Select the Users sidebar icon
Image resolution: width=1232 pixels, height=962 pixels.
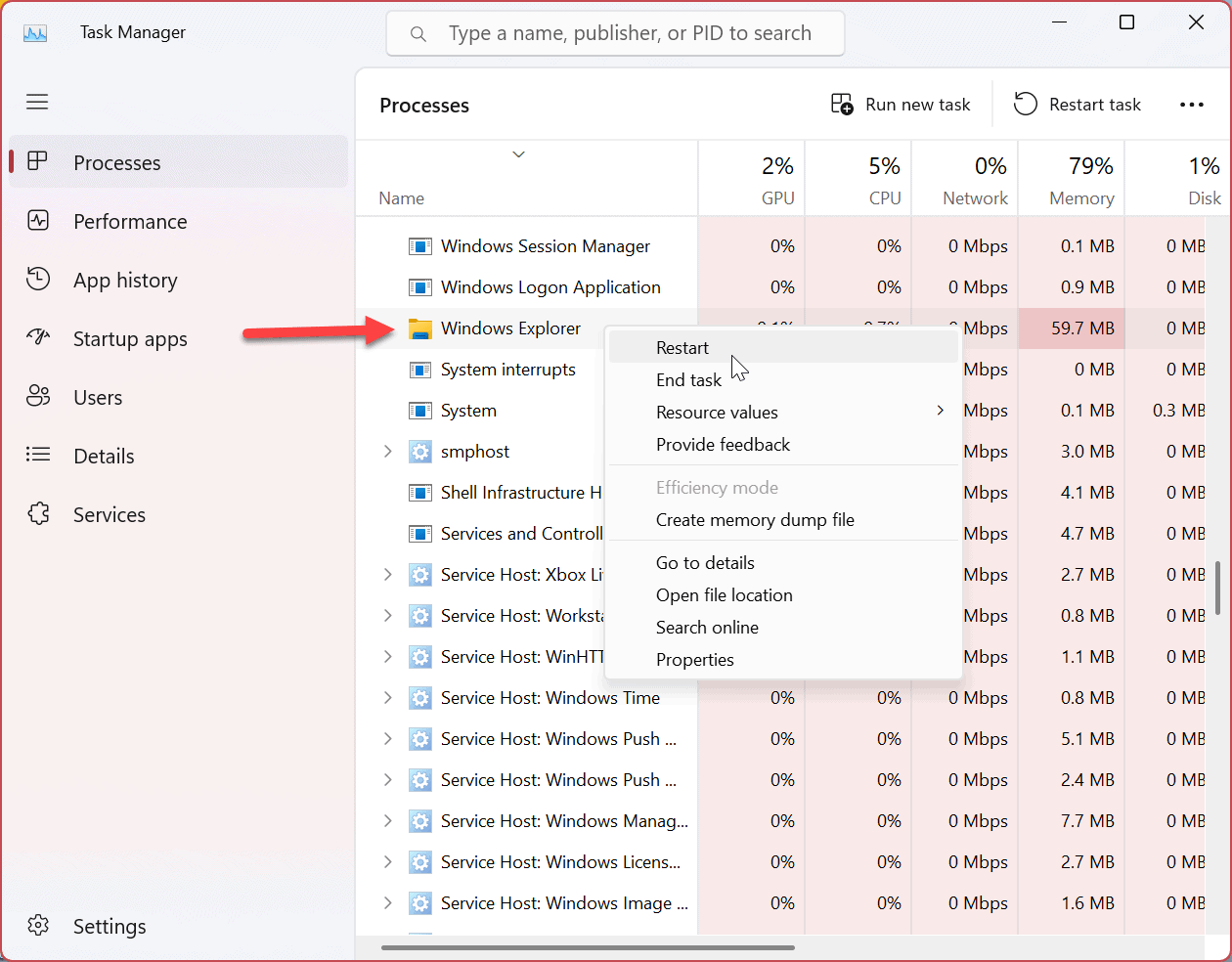pyautogui.click(x=38, y=398)
